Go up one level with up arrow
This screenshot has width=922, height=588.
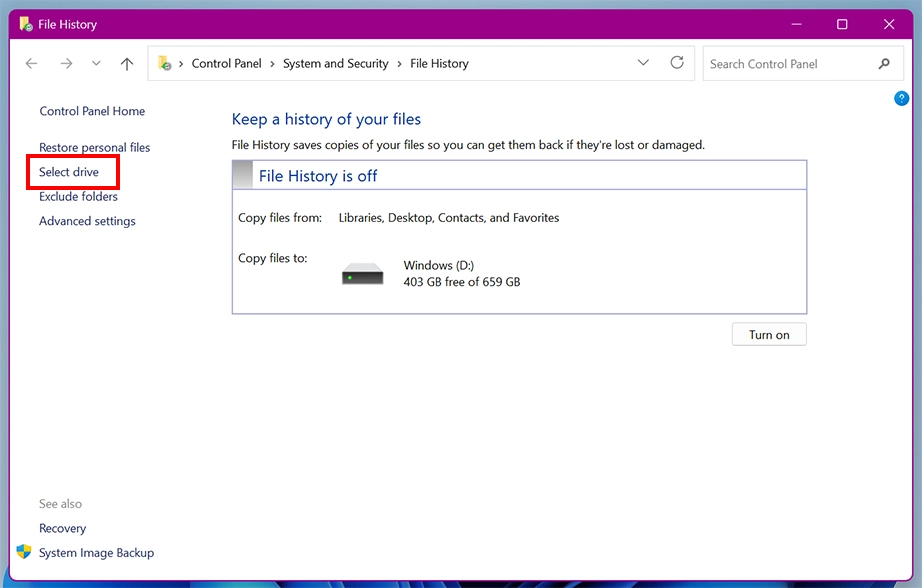[127, 64]
